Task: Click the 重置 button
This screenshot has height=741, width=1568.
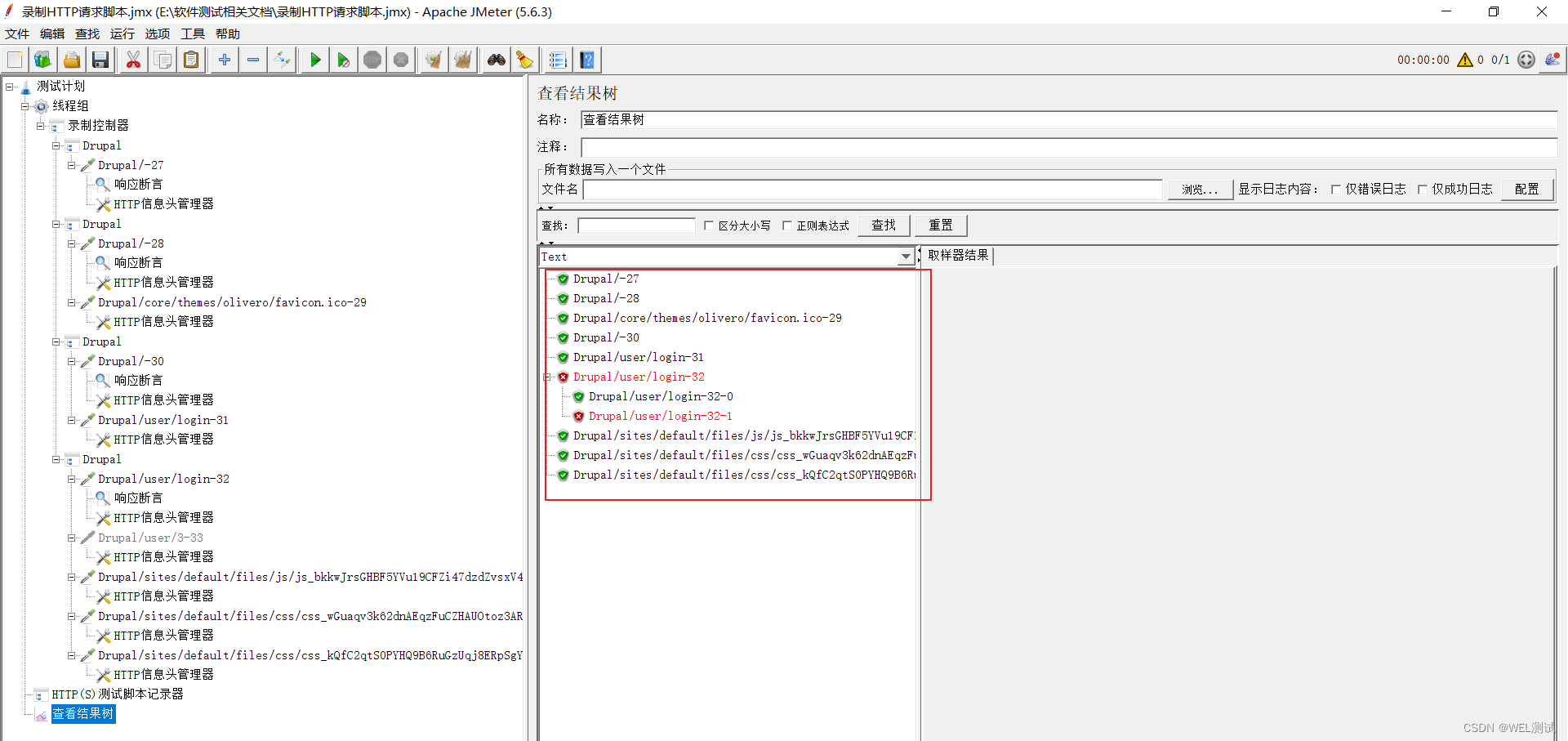Action: point(941,225)
